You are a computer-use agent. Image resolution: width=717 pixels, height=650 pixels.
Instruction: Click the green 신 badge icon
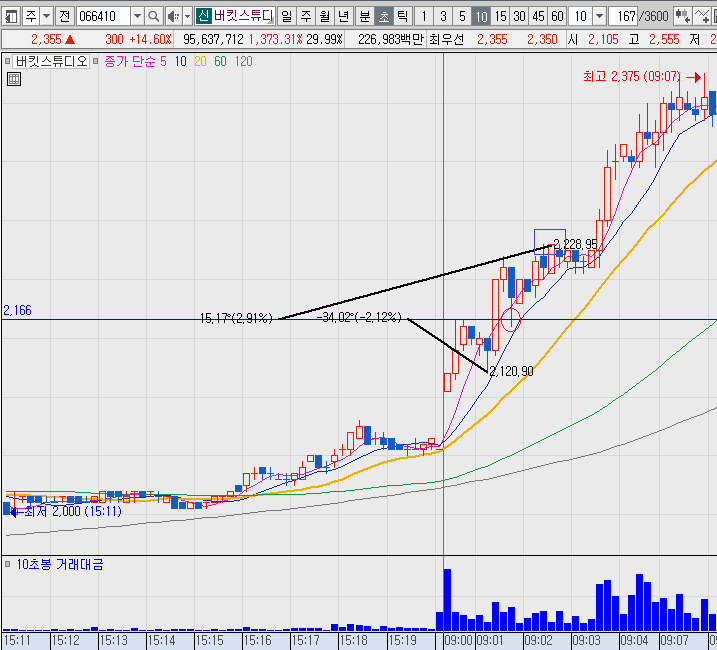(203, 17)
